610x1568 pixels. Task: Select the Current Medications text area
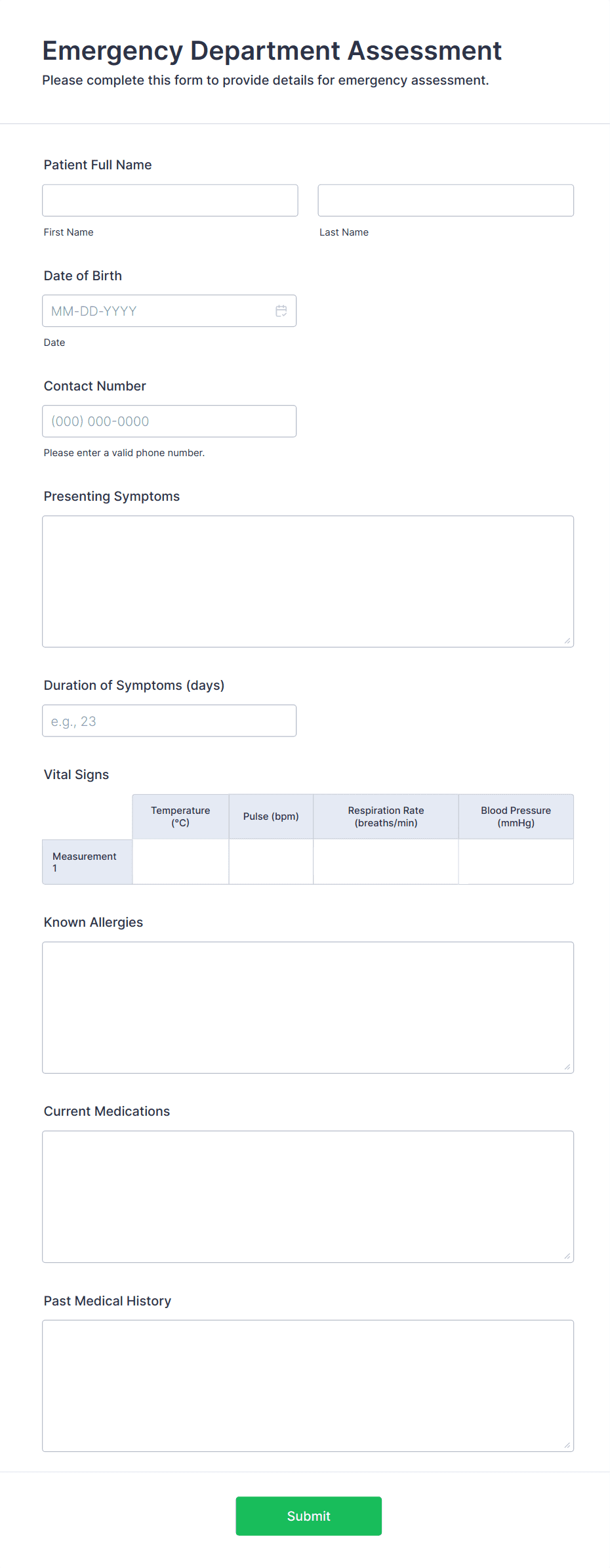point(308,1195)
